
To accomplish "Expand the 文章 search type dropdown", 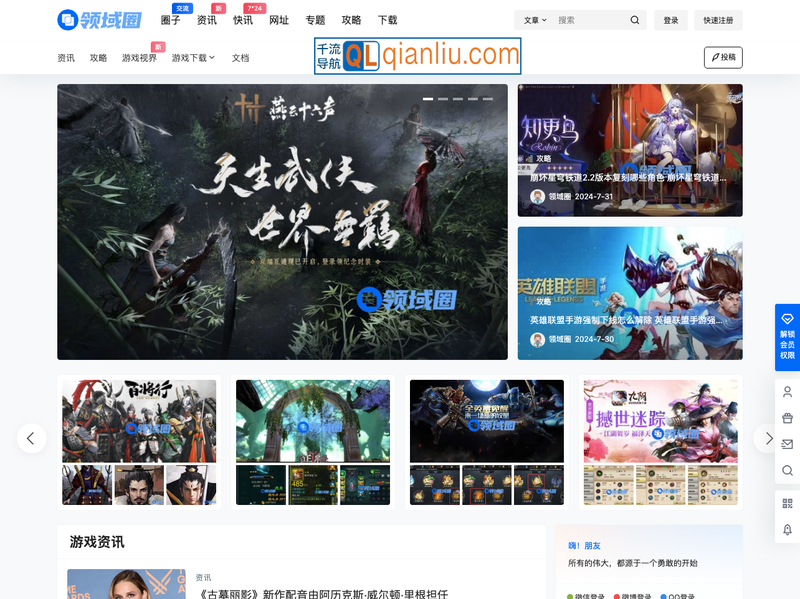I will pyautogui.click(x=535, y=20).
